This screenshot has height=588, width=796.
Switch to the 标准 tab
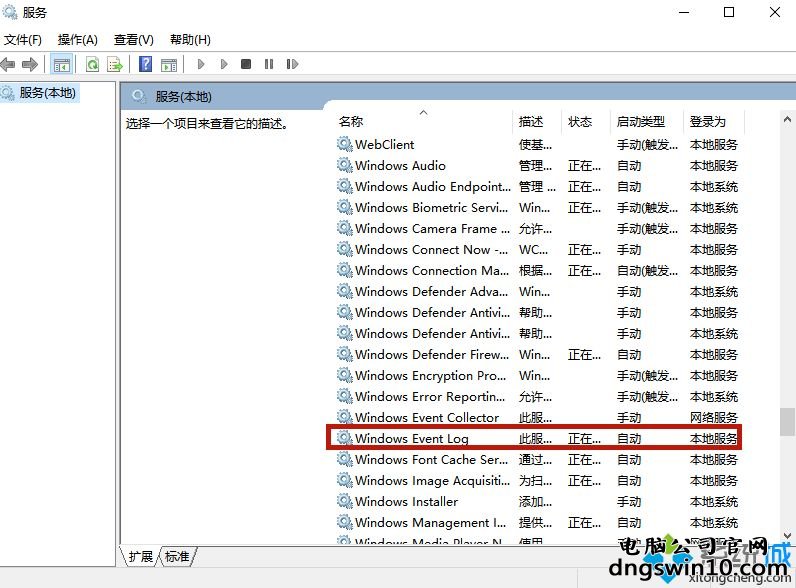point(177,557)
